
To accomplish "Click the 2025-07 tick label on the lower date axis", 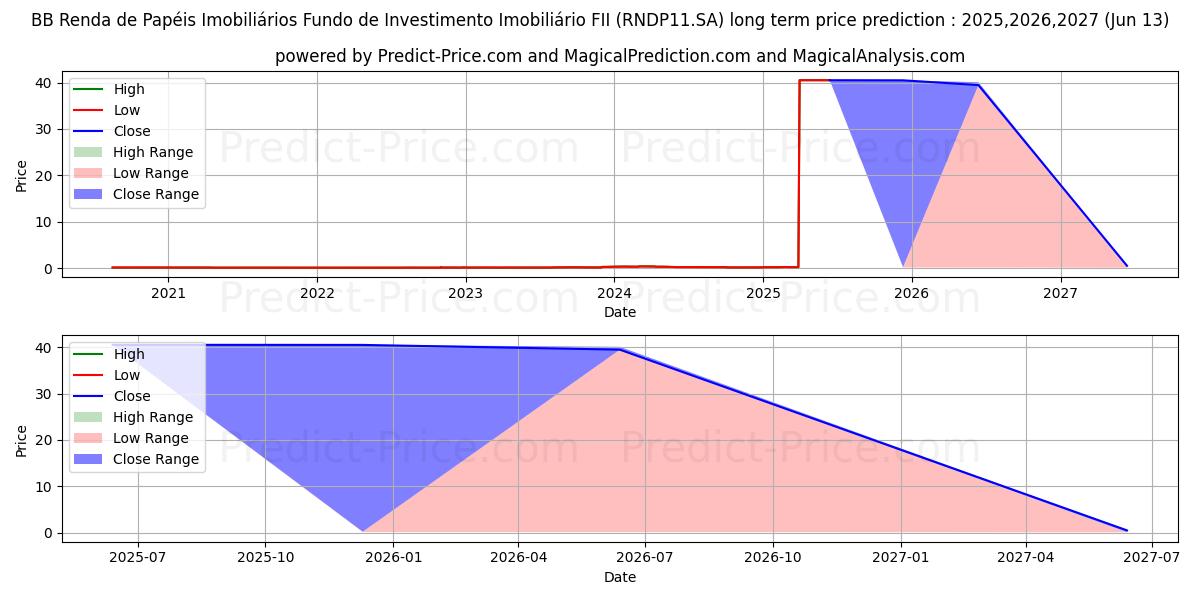I will 138,558.
